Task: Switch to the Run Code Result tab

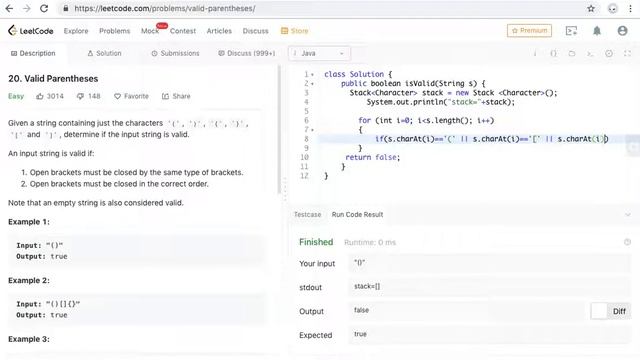Action: [357, 215]
